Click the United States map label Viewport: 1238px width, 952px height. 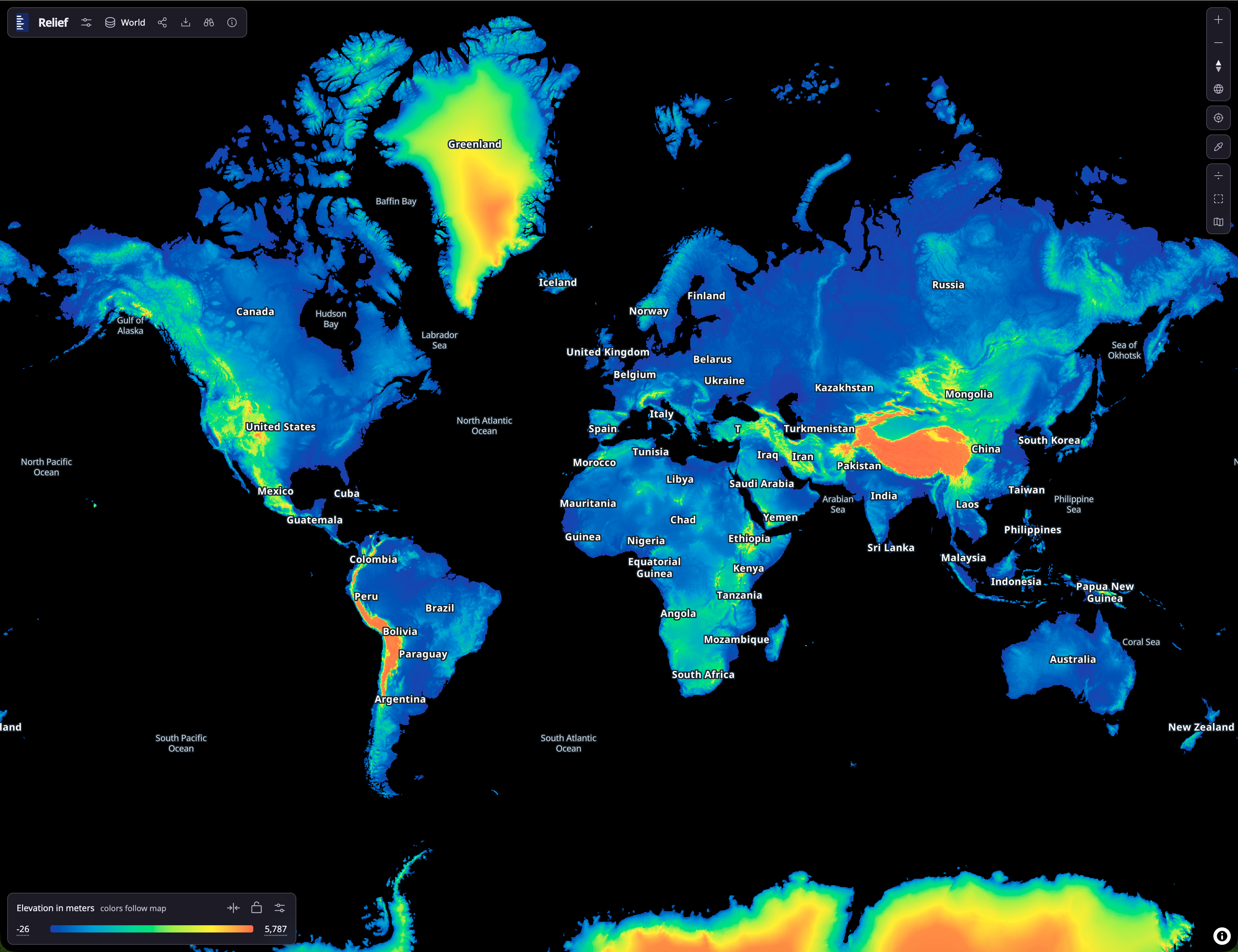280,427
